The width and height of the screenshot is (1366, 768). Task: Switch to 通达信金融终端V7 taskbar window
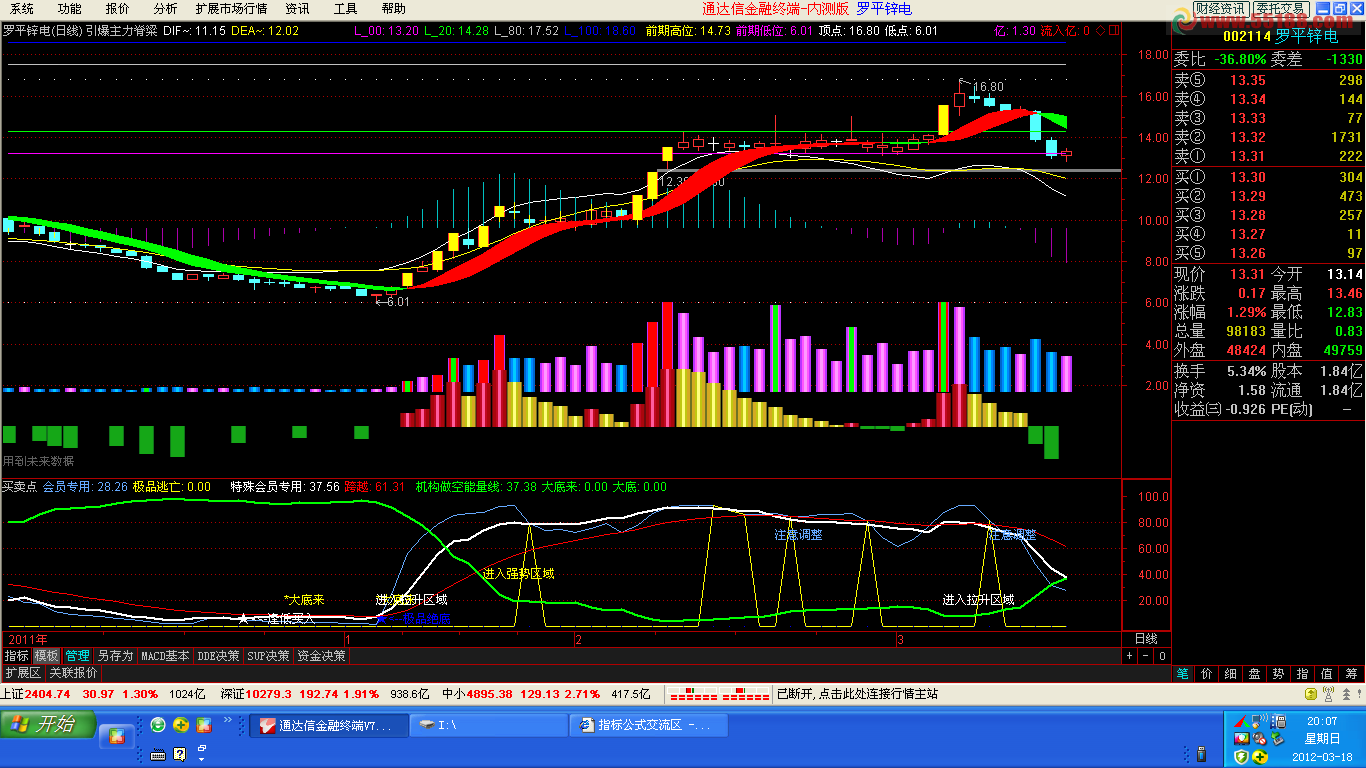(x=329, y=725)
